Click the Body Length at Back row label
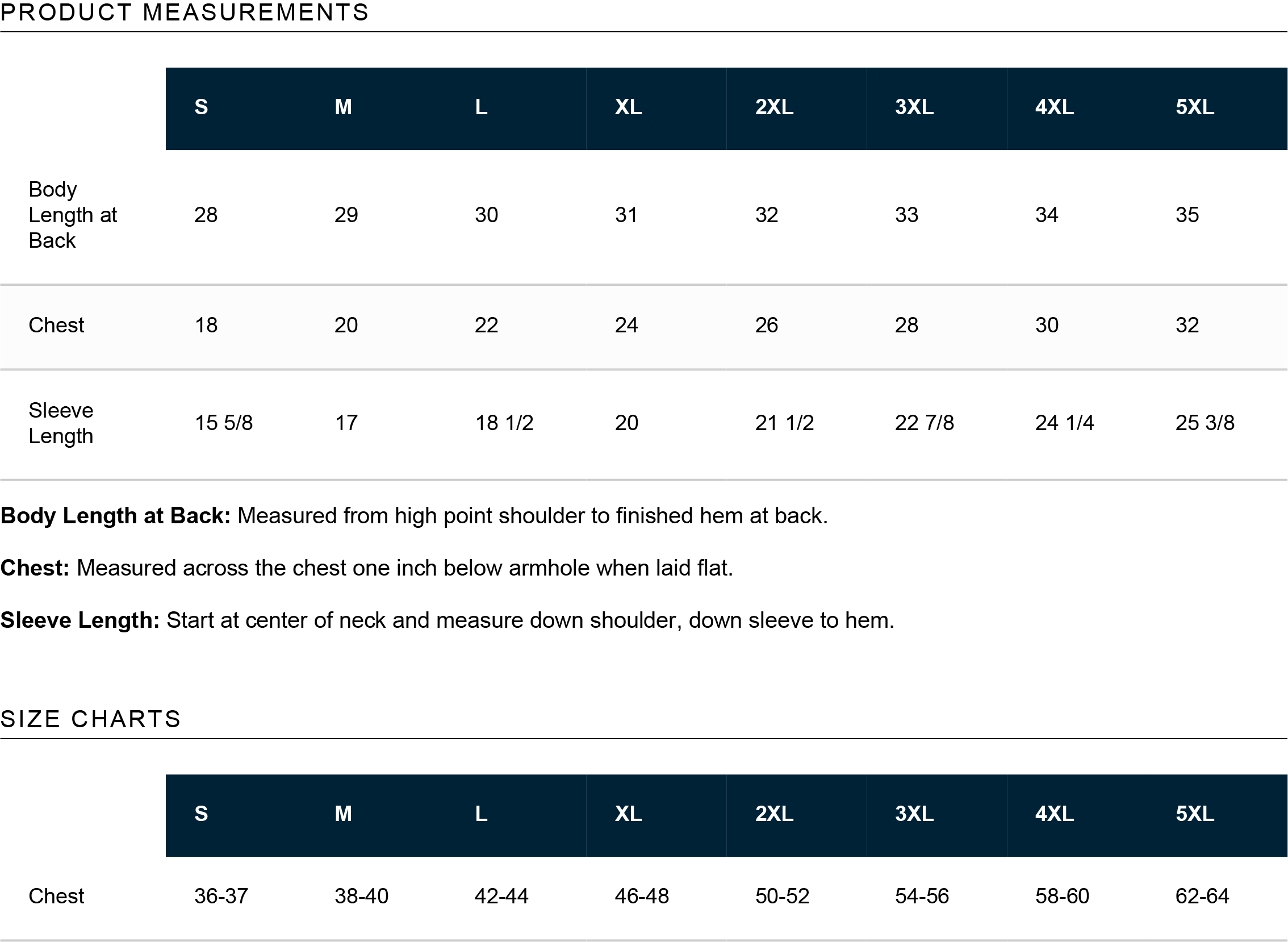The image size is (1288, 942). point(72,215)
